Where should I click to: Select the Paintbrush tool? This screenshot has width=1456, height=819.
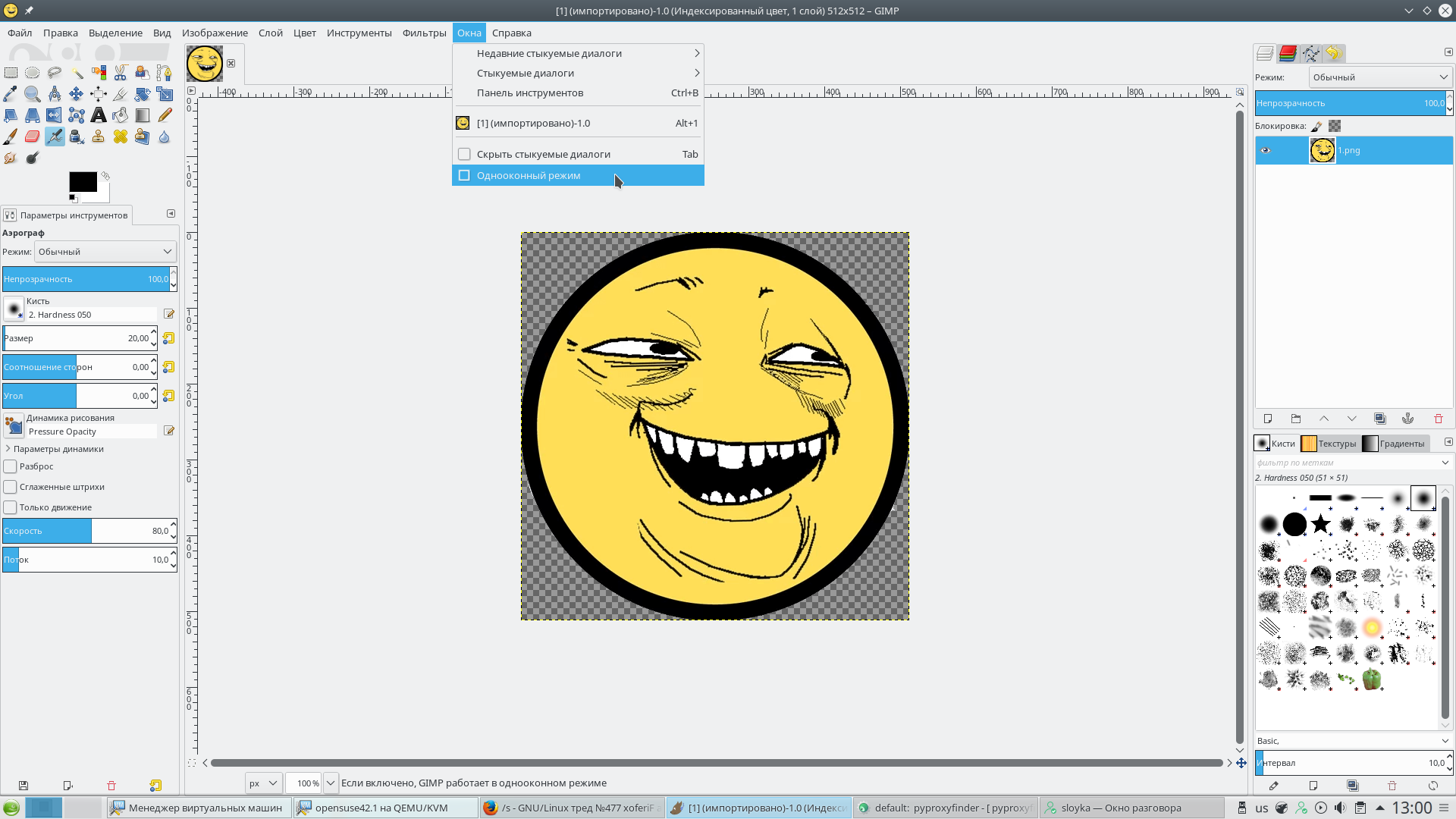11,136
